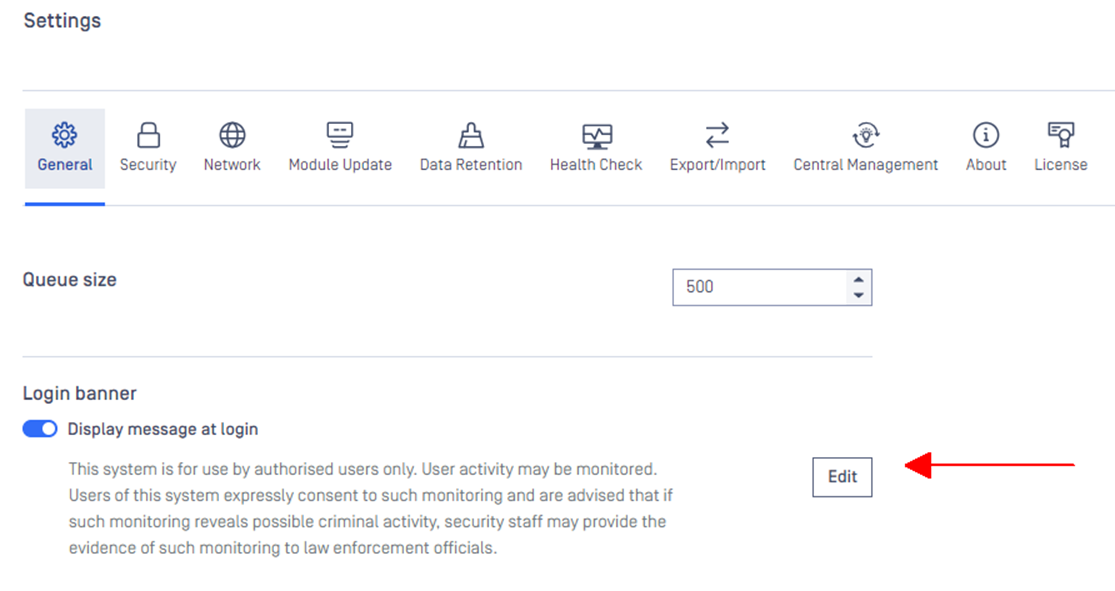This screenshot has width=1115, height=591.
Task: Click the Queue size label
Action: (x=70, y=279)
